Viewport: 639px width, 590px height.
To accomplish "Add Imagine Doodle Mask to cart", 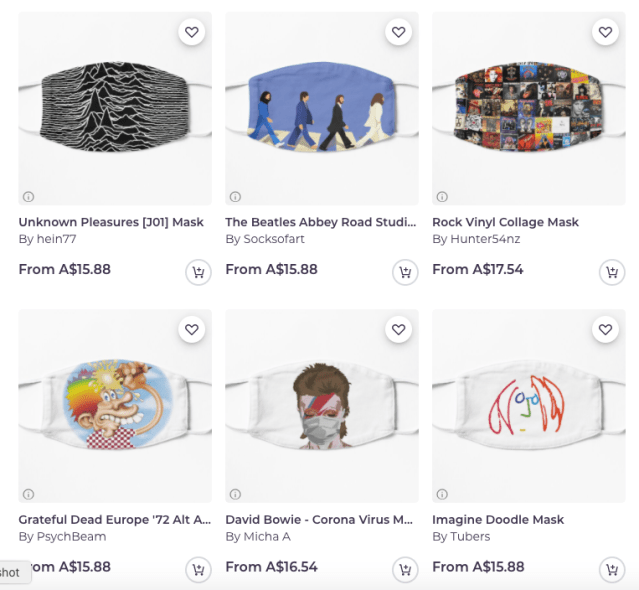I will (612, 570).
